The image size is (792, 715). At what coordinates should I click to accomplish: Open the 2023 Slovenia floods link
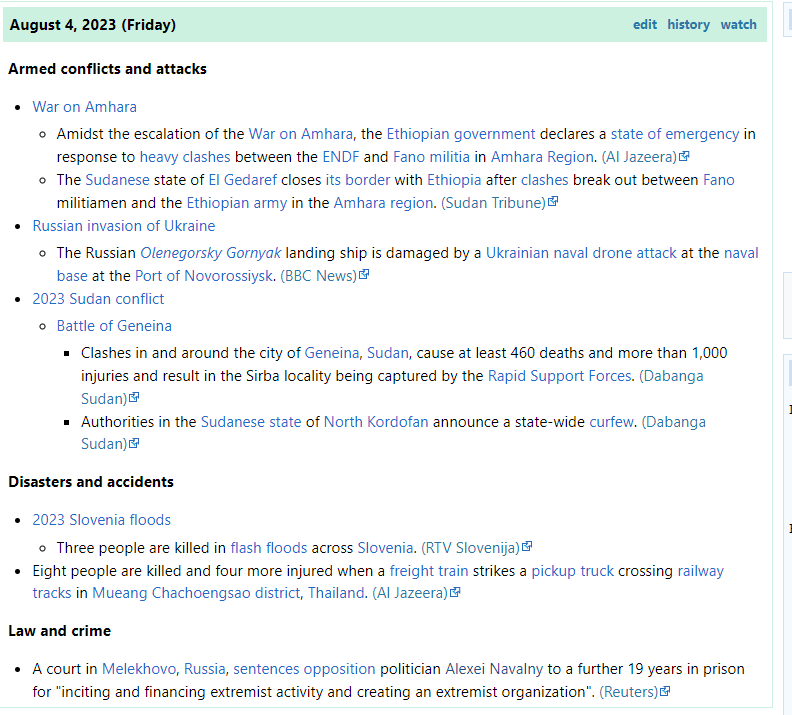click(x=101, y=520)
